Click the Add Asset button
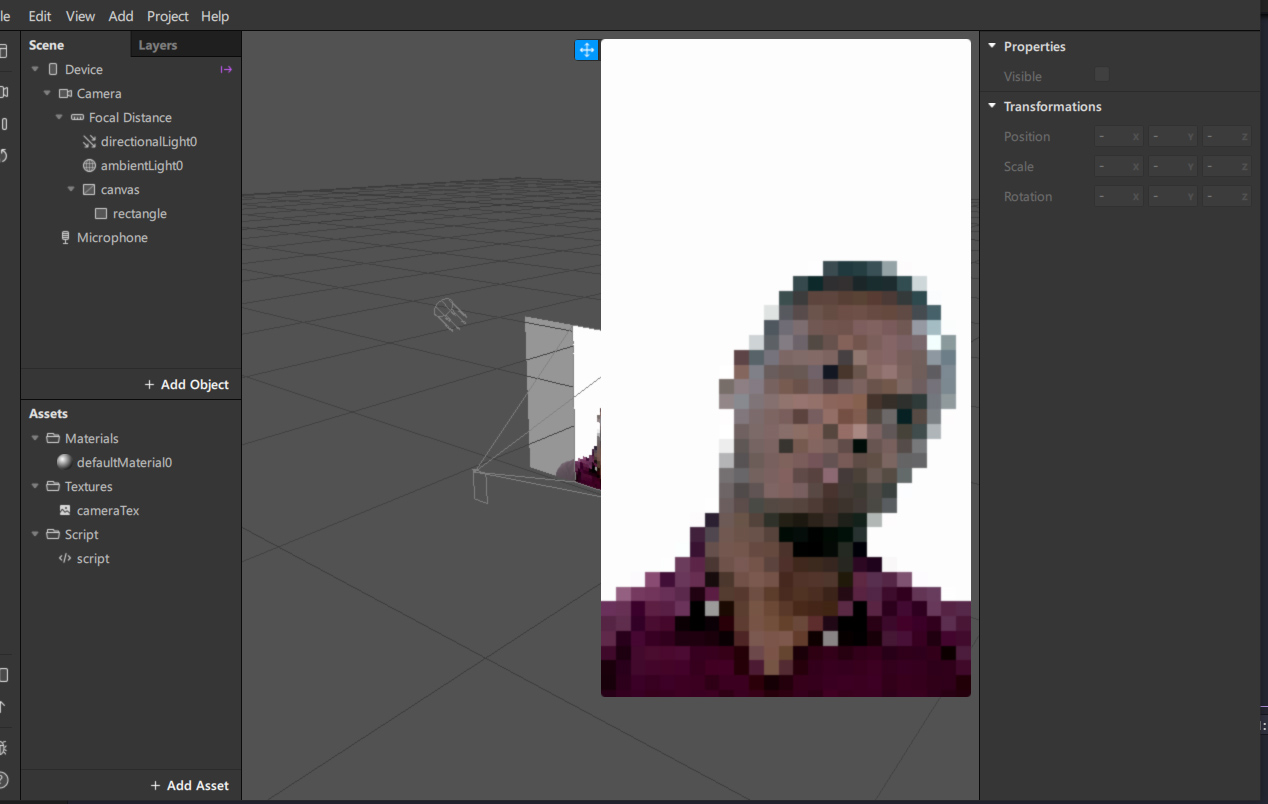Screen dimensions: 1268x804 [190, 786]
